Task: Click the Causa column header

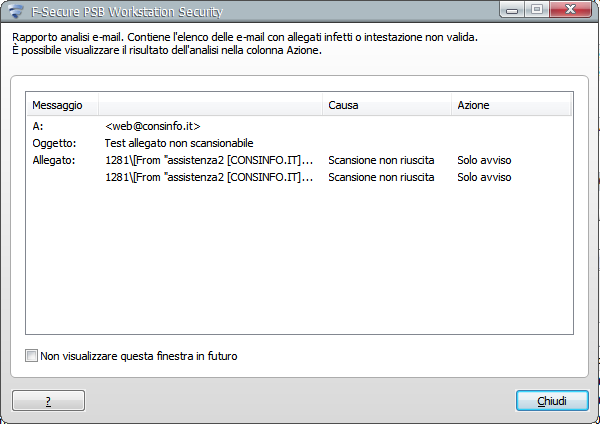Action: click(386, 105)
